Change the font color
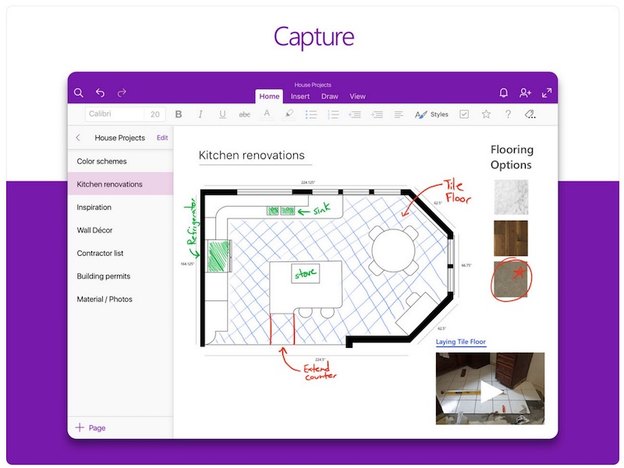 coord(267,115)
